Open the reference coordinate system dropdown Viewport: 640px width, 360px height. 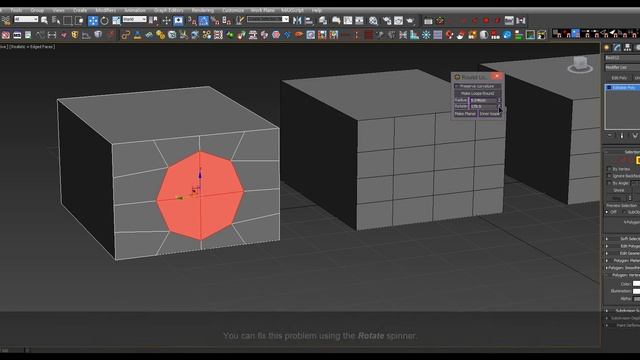134,19
